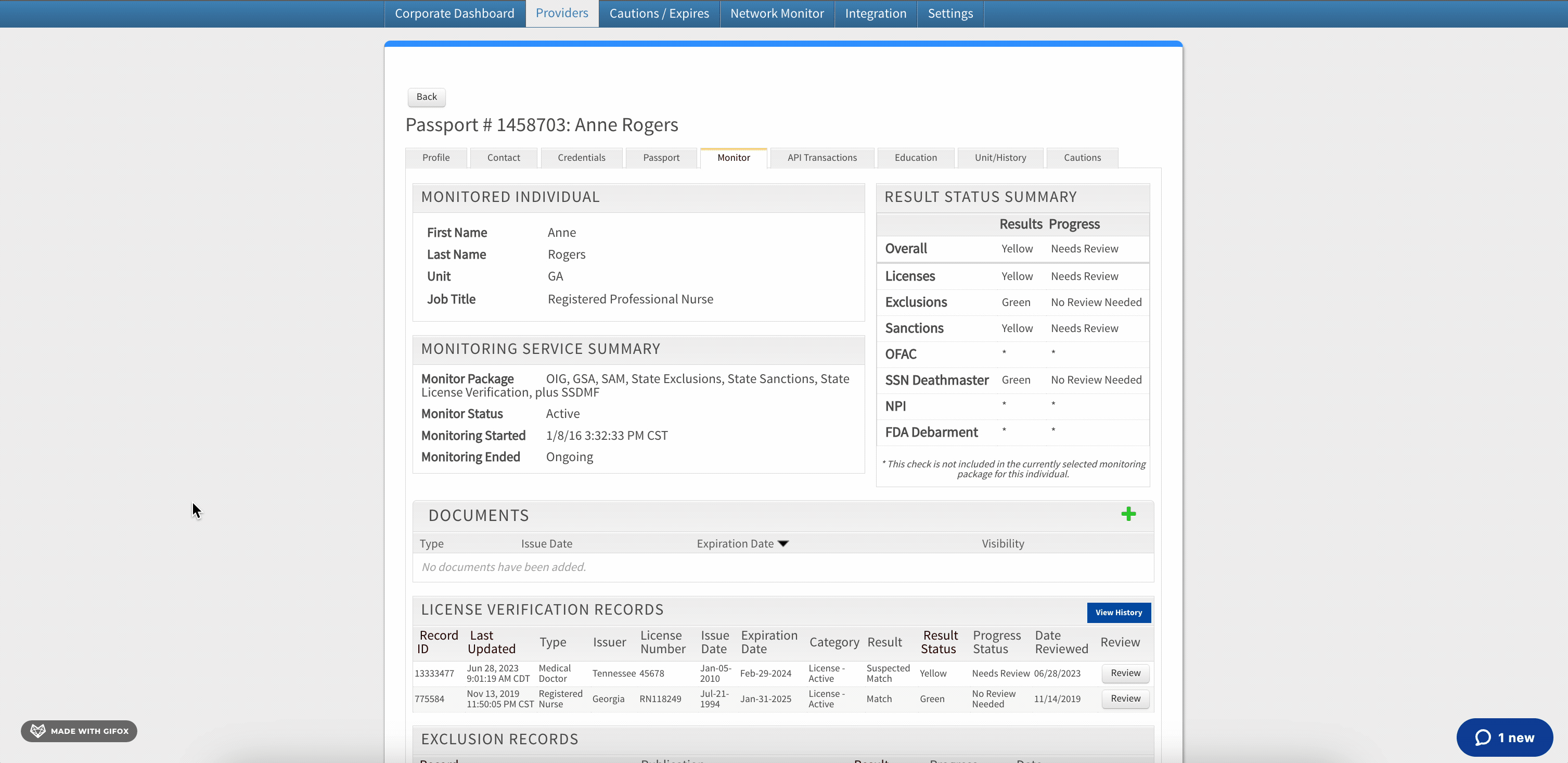Screen dimensions: 1568x763
Task: Click the Monitor Status value Active
Action: coord(562,413)
